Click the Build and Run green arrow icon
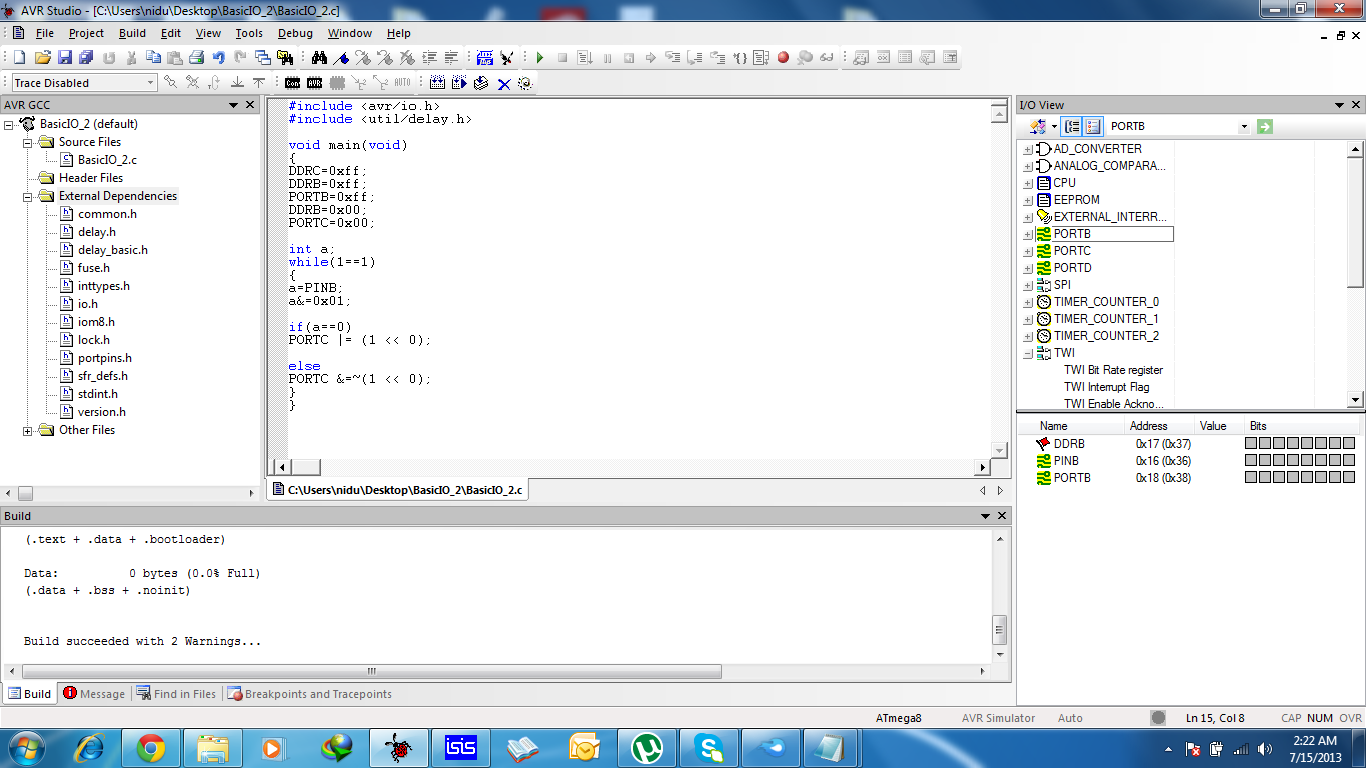Viewport: 1366px width, 768px height. coord(459,83)
